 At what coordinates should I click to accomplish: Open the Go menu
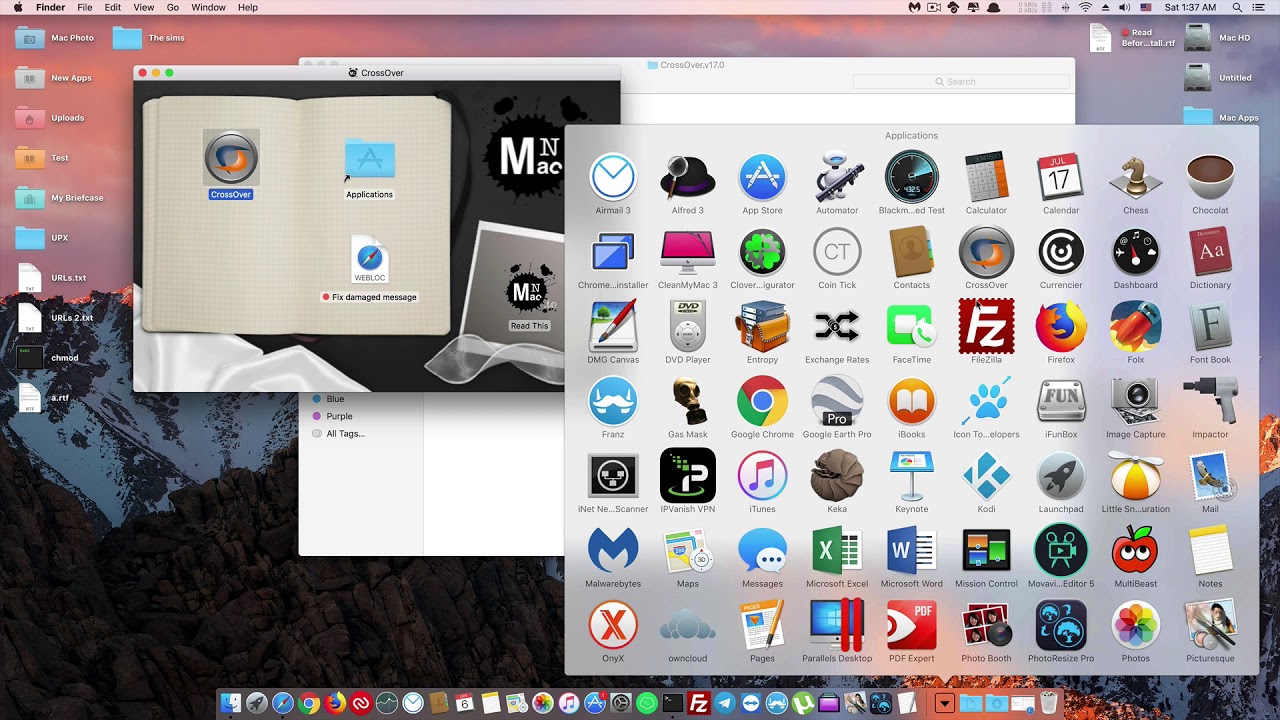tap(173, 7)
